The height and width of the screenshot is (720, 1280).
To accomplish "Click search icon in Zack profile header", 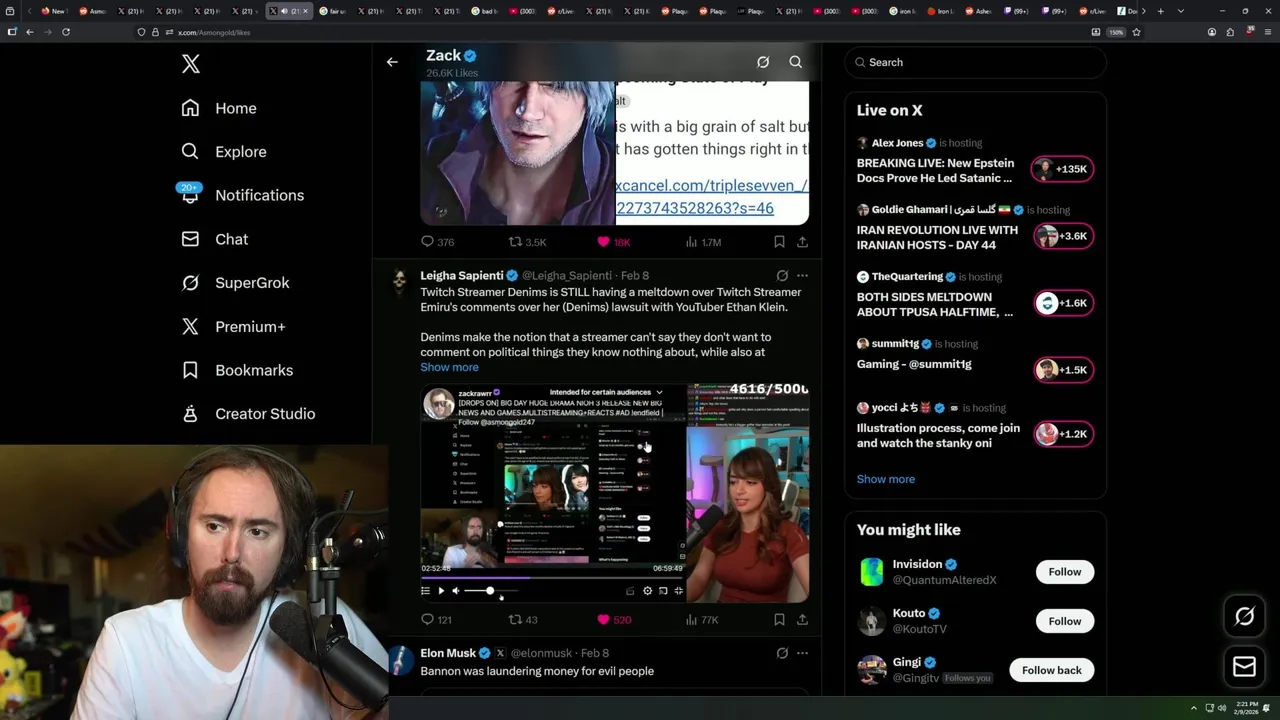I will click(796, 62).
